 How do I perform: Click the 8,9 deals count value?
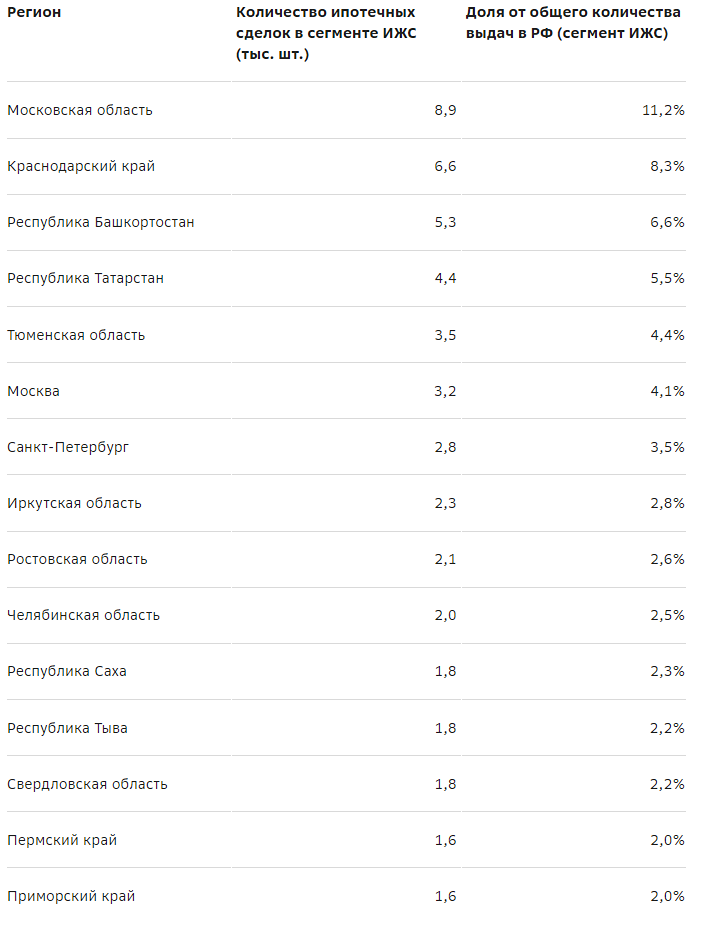(445, 110)
